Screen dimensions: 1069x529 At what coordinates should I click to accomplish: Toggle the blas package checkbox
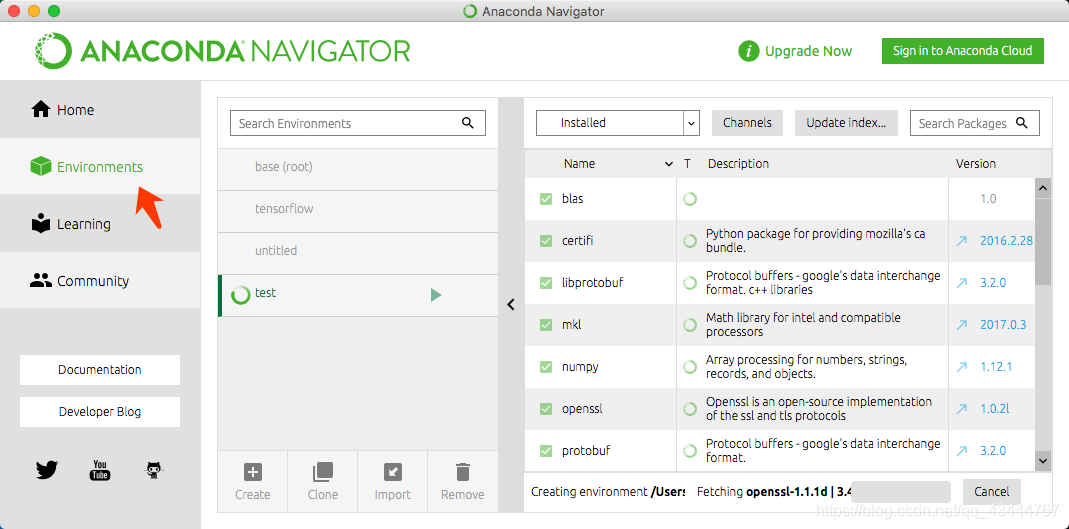[545, 199]
